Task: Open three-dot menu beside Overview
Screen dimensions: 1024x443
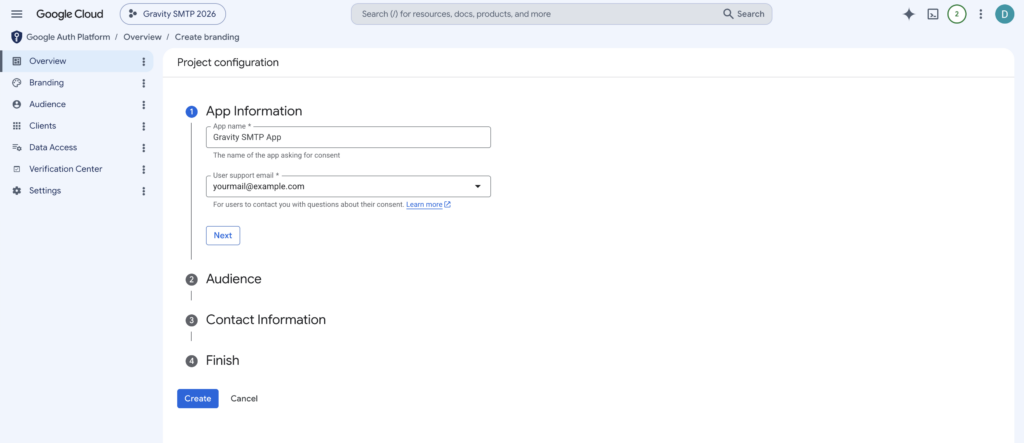Action: pyautogui.click(x=144, y=61)
